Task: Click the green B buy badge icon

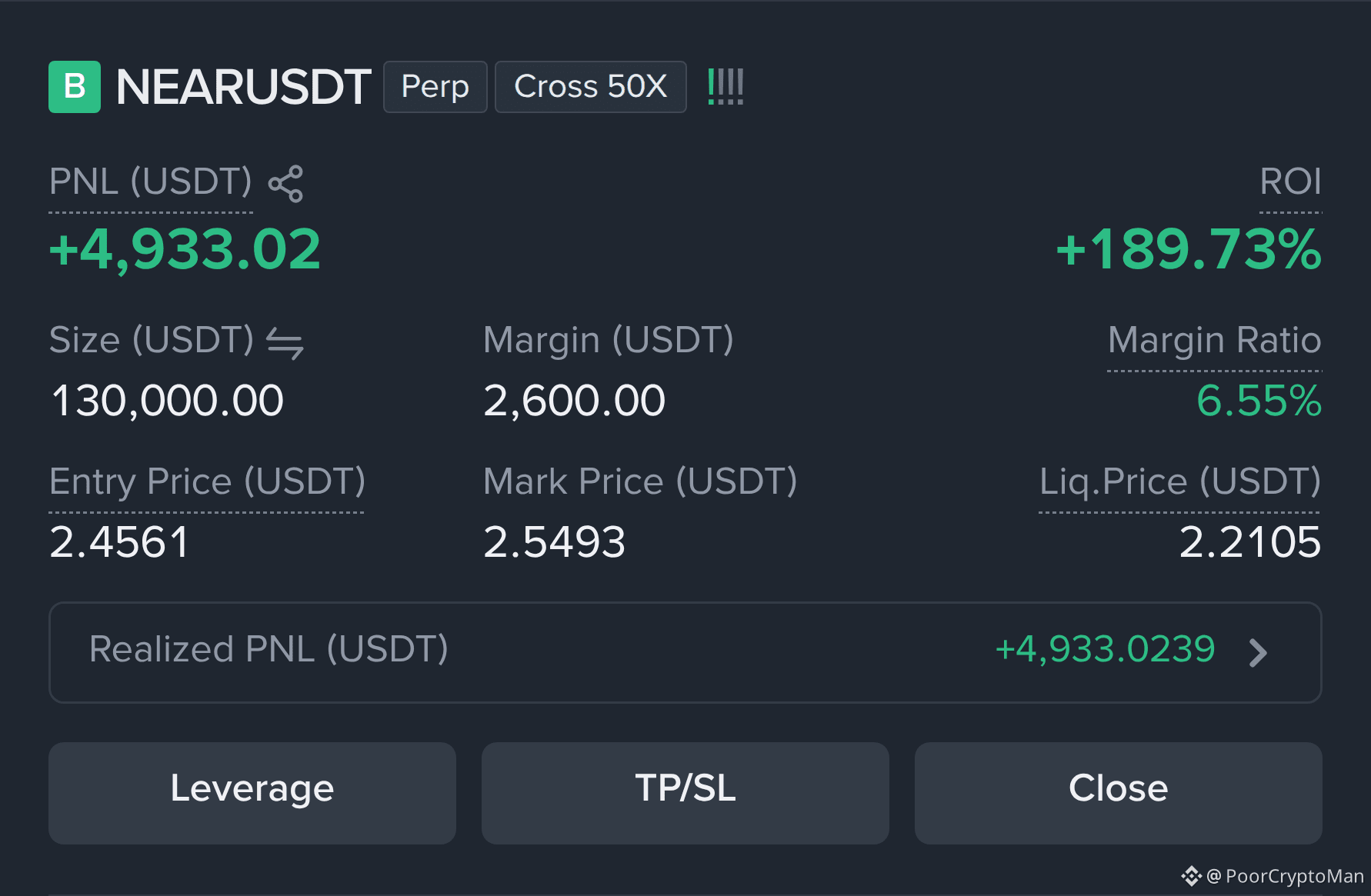Action: 75,87
